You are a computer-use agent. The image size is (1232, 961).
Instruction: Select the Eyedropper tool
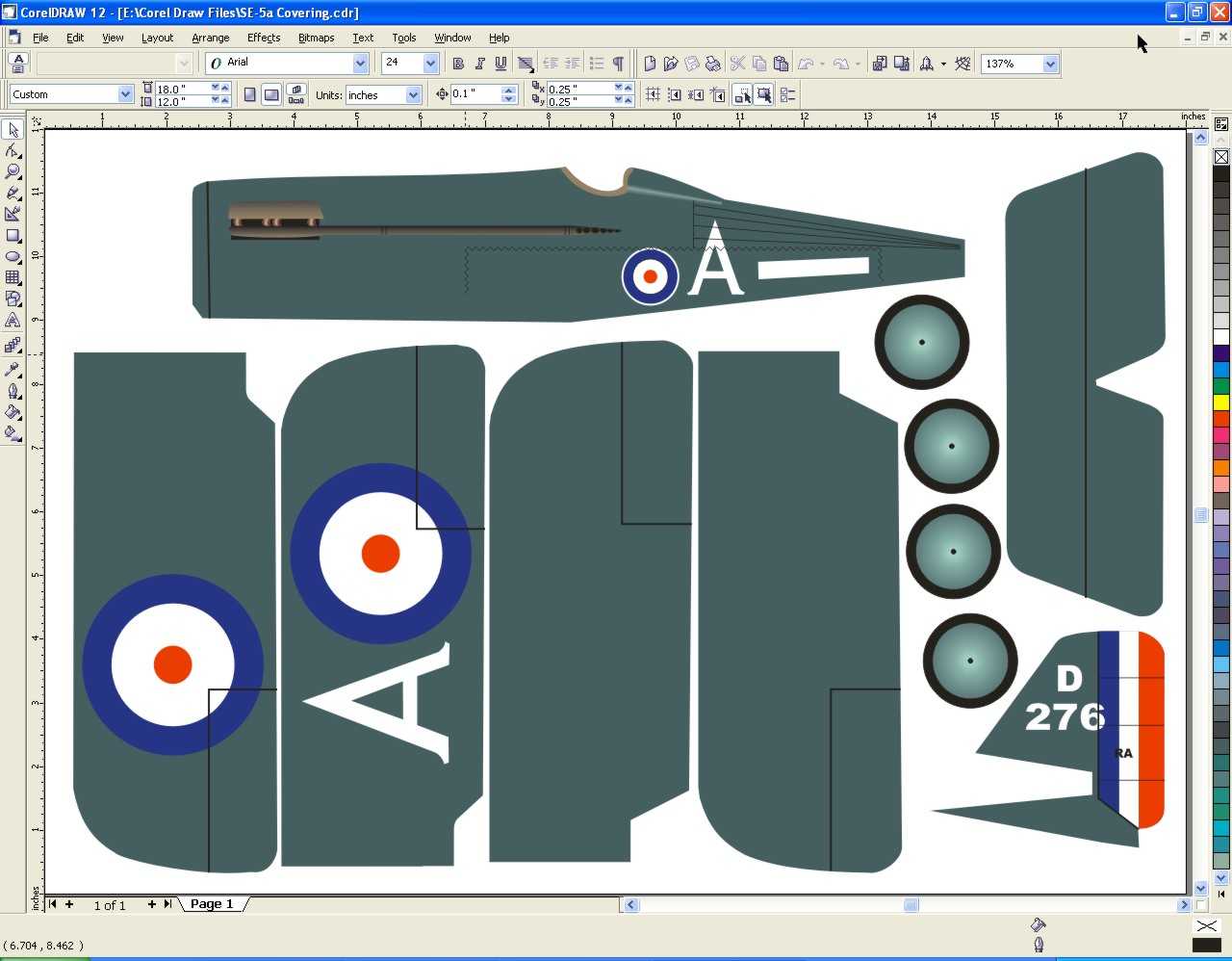pos(13,369)
